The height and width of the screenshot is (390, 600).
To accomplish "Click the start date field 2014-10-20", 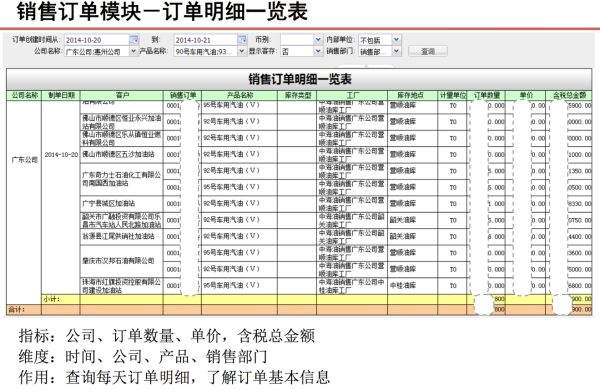I will 96,40.
